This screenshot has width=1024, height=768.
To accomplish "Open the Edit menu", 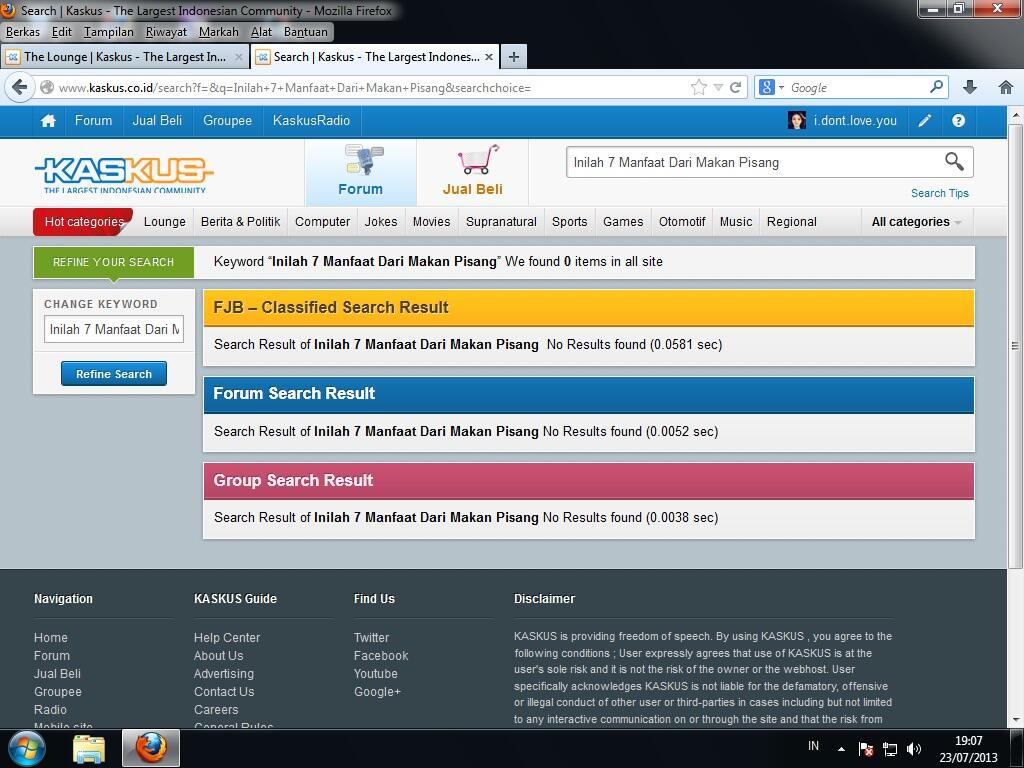I will click(61, 32).
